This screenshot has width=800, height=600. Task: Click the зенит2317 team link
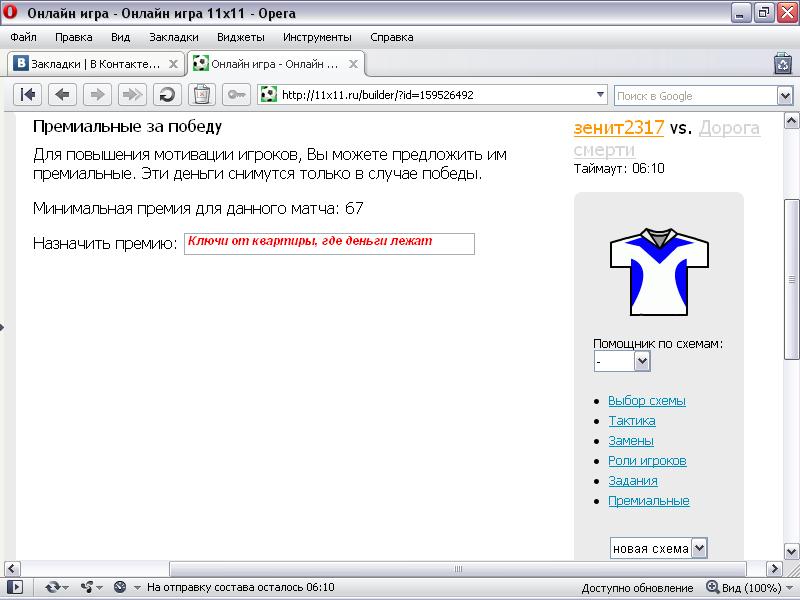619,128
